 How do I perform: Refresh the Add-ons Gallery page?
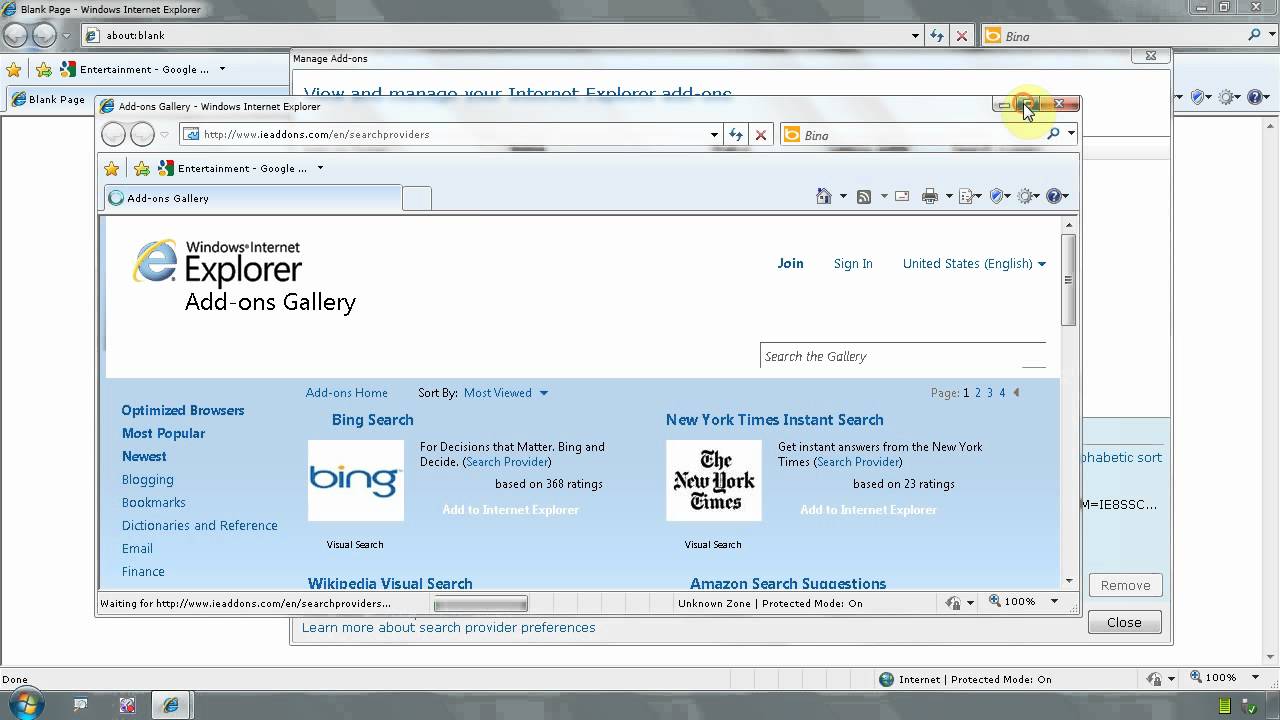coord(736,135)
